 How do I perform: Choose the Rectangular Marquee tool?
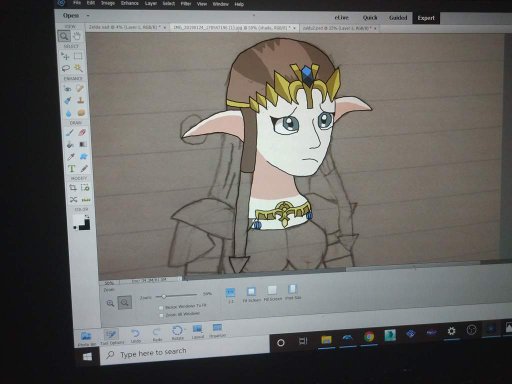pos(78,56)
